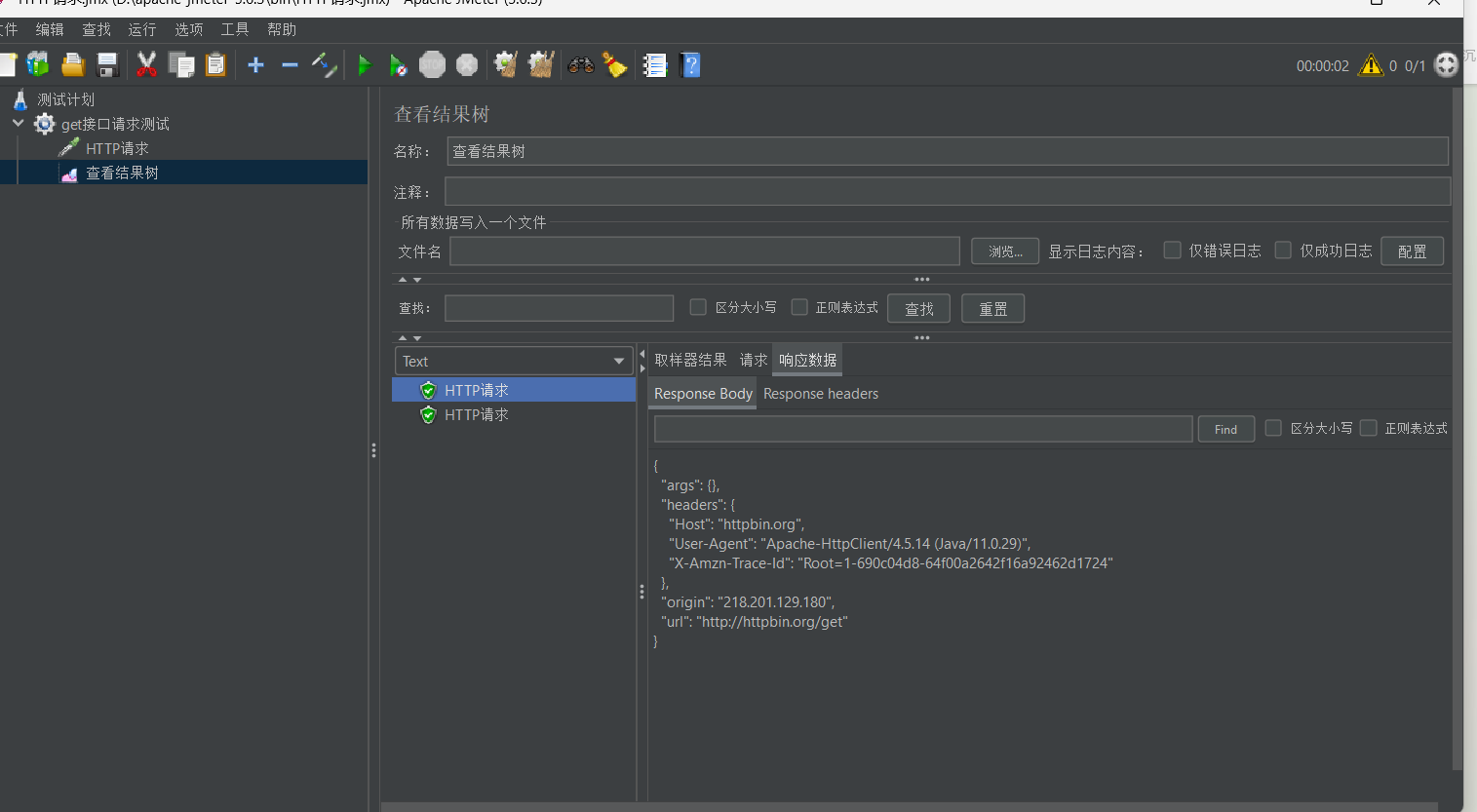The image size is (1477, 812).
Task: Open the 选项 menu
Action: coord(189,29)
